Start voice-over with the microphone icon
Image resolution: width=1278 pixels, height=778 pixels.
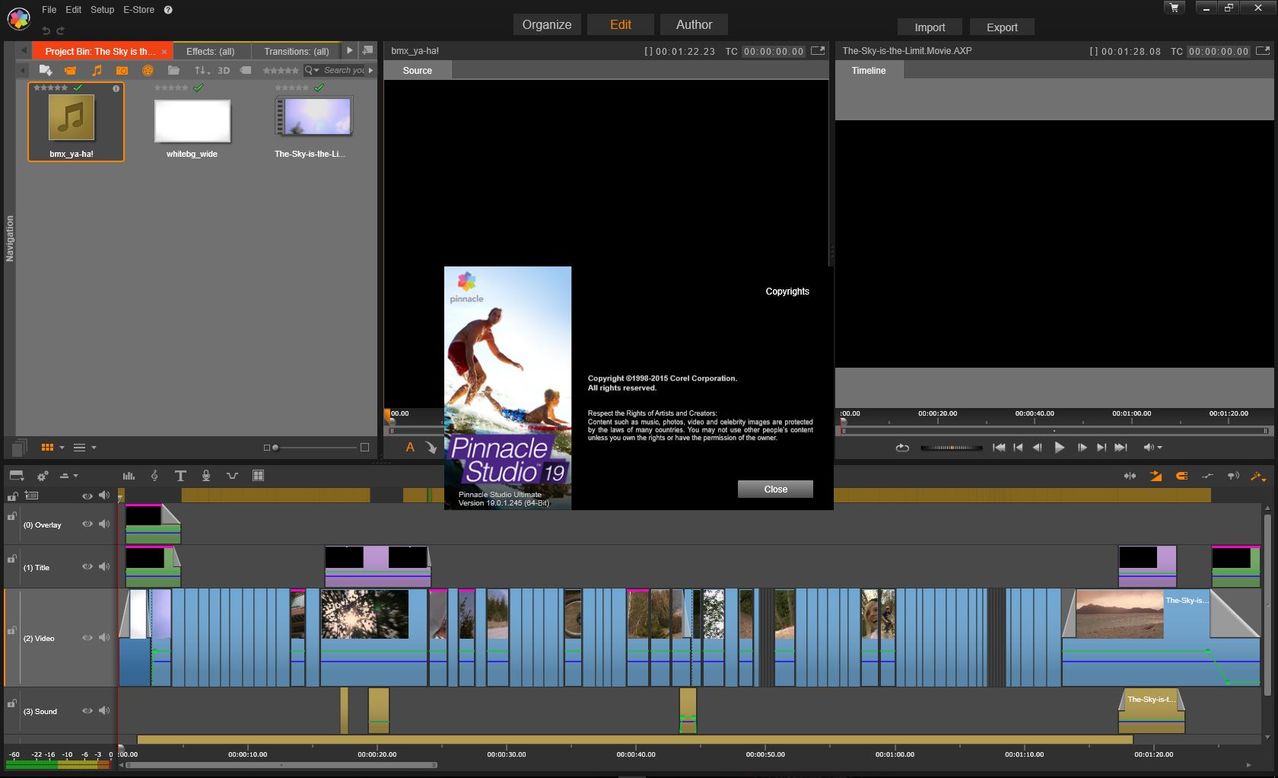coord(206,476)
